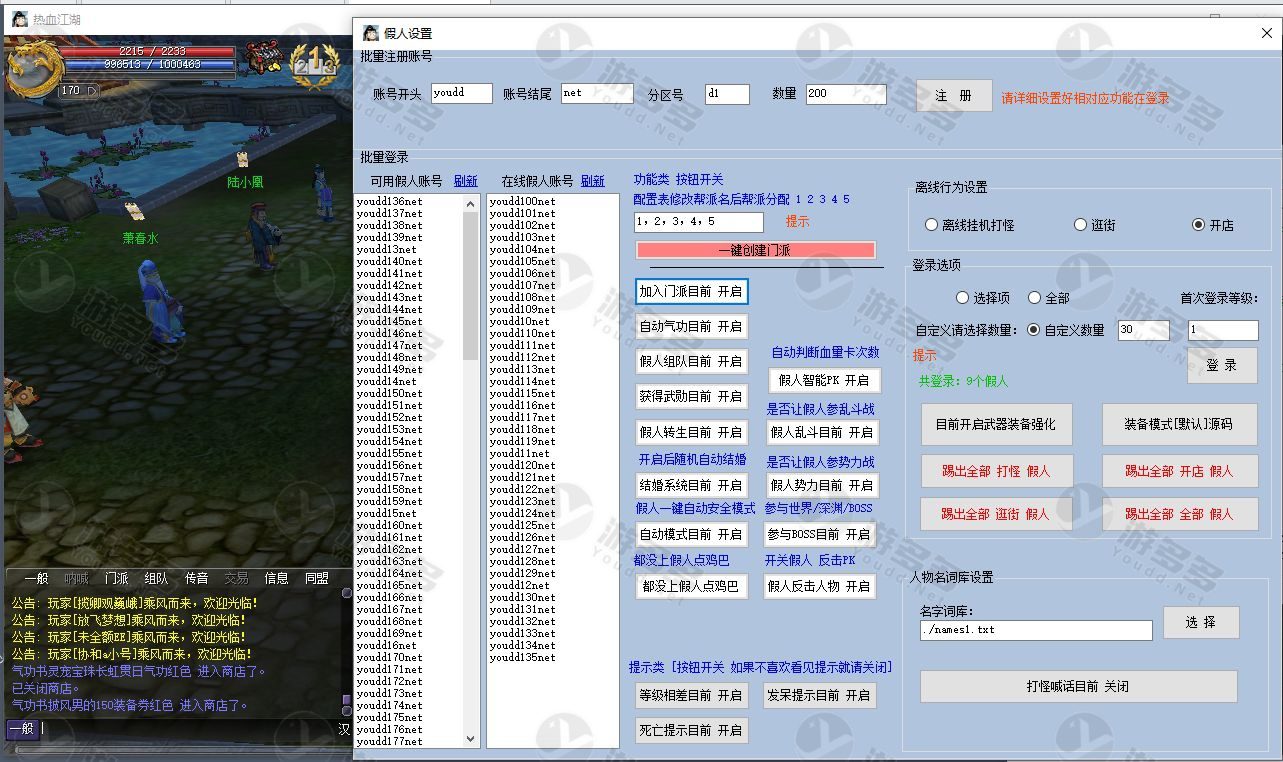The image size is (1283, 762).
Task: Toggle the 死亡提示目前 开启 button
Action: tap(691, 730)
